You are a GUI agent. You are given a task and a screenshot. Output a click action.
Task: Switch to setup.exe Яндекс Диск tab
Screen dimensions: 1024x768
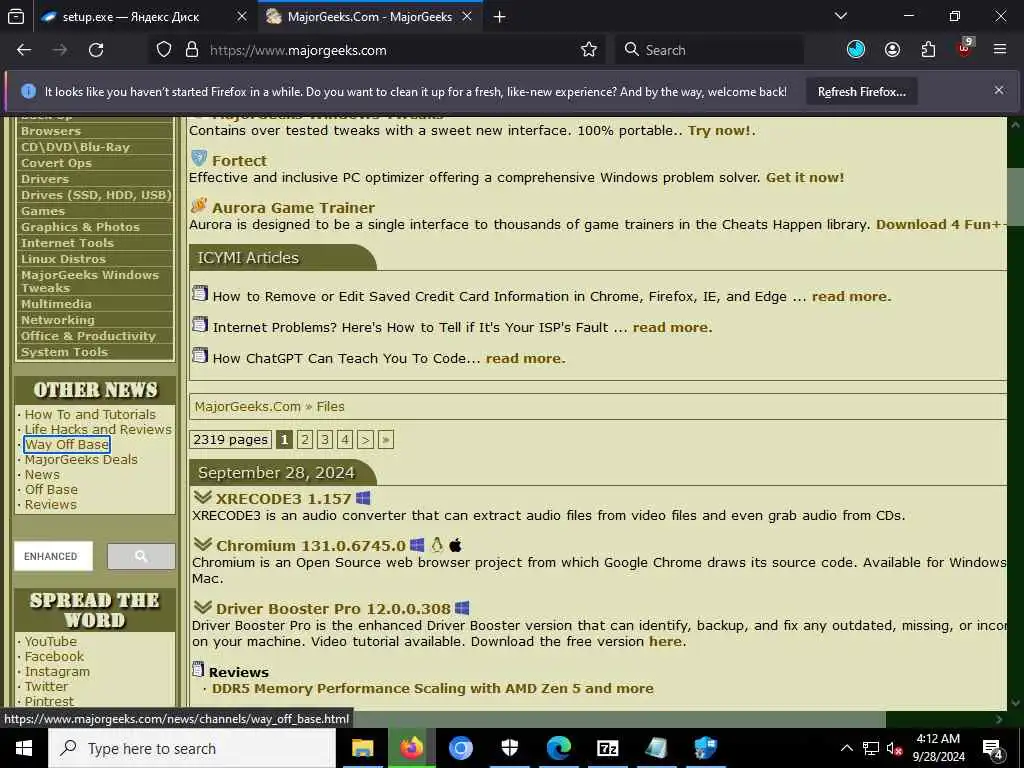131,17
